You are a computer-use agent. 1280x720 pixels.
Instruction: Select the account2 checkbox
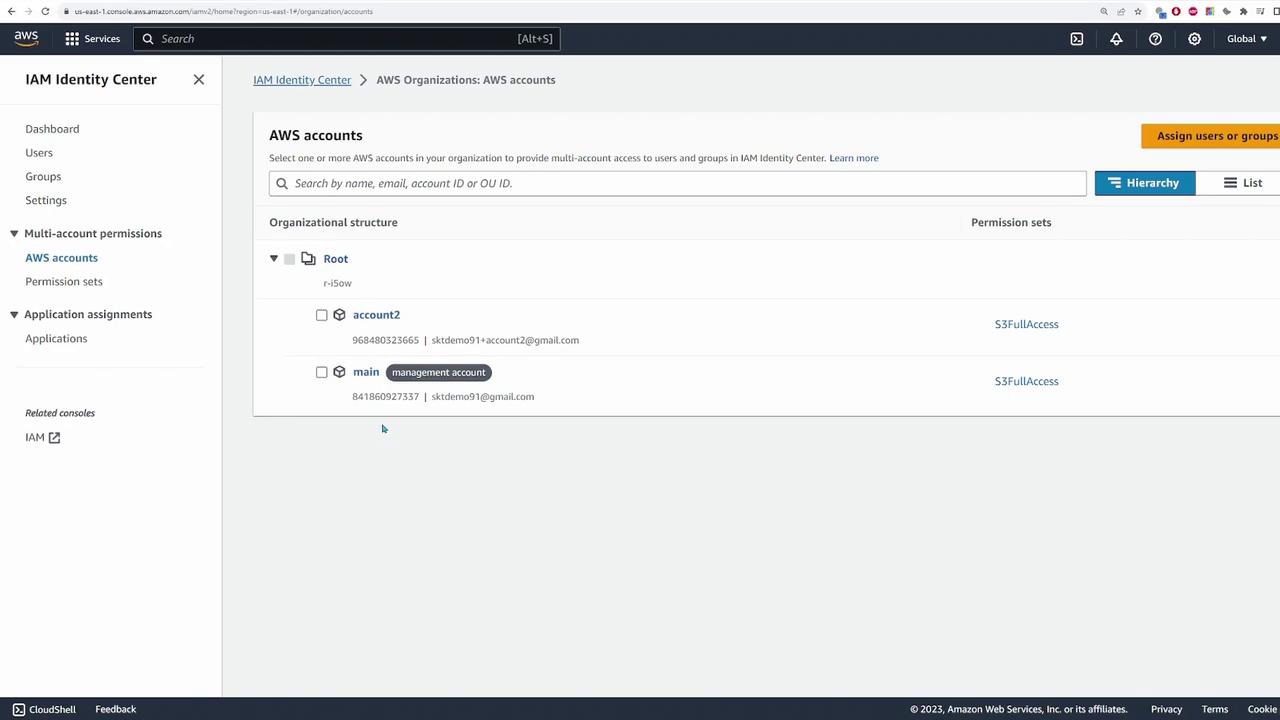point(322,315)
